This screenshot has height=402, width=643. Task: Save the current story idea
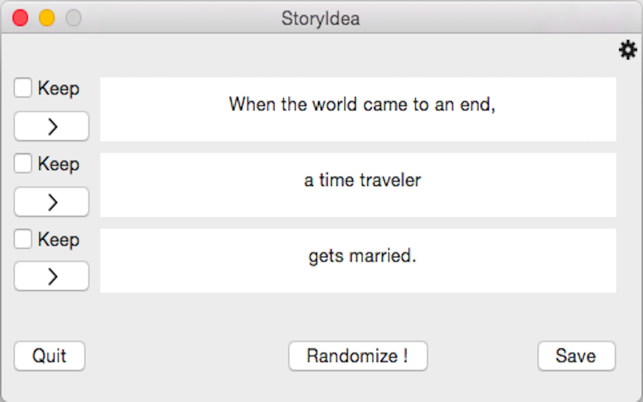(576, 356)
